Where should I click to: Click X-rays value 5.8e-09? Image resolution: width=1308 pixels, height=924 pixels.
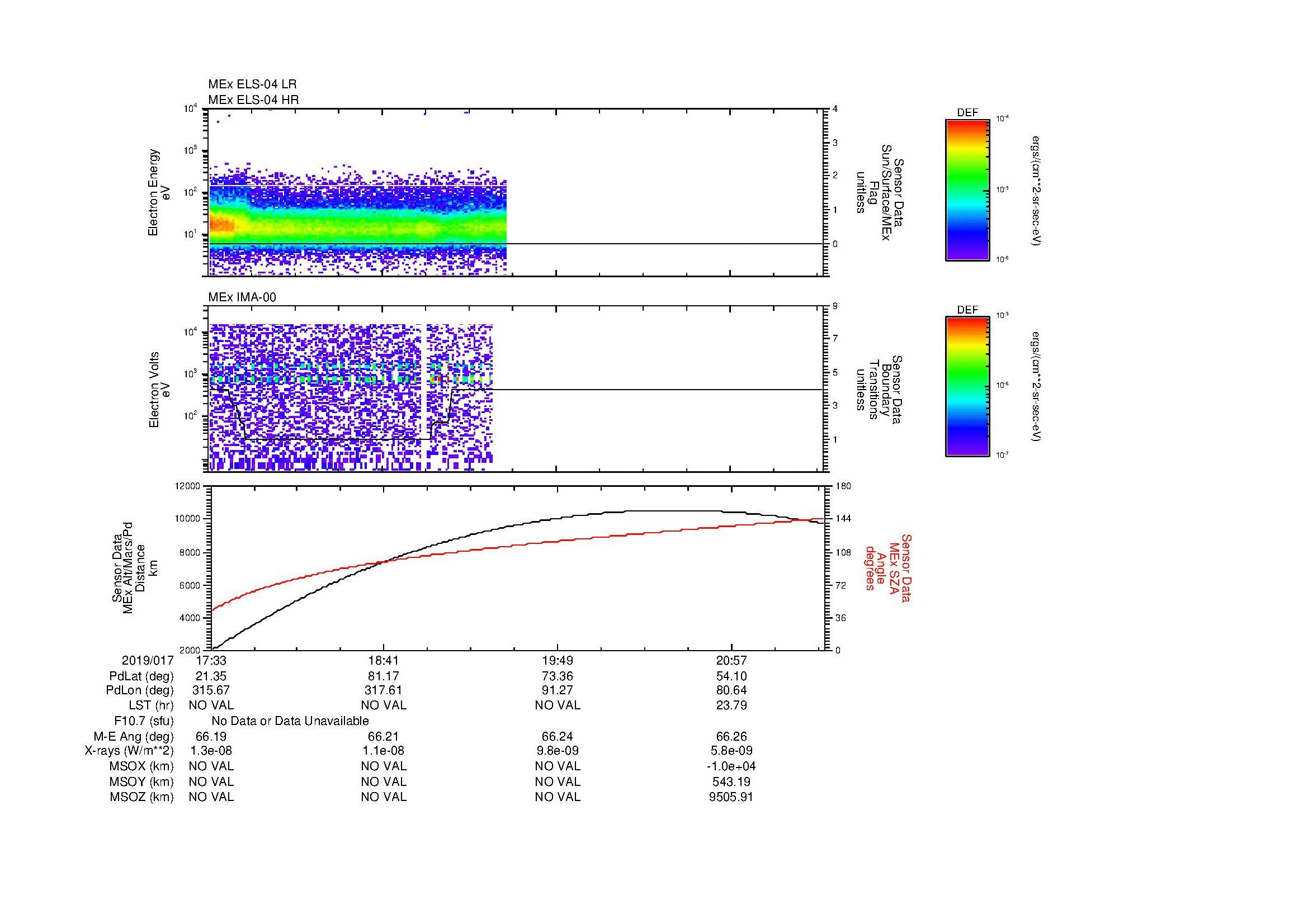731,751
